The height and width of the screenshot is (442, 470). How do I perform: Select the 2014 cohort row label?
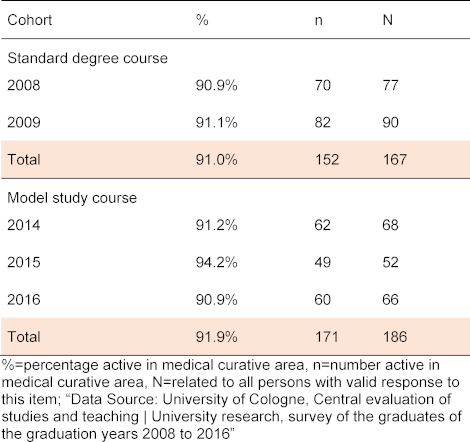tap(24, 225)
